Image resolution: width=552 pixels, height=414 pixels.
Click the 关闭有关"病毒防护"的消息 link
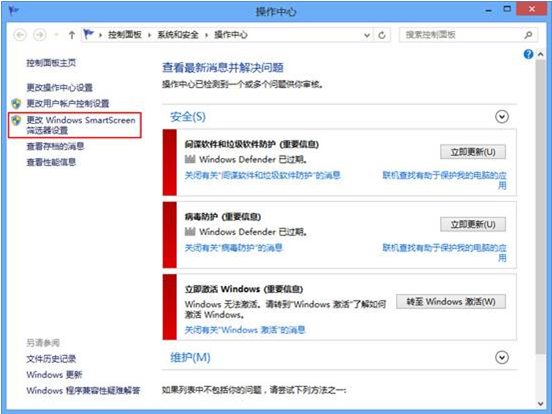coord(234,248)
